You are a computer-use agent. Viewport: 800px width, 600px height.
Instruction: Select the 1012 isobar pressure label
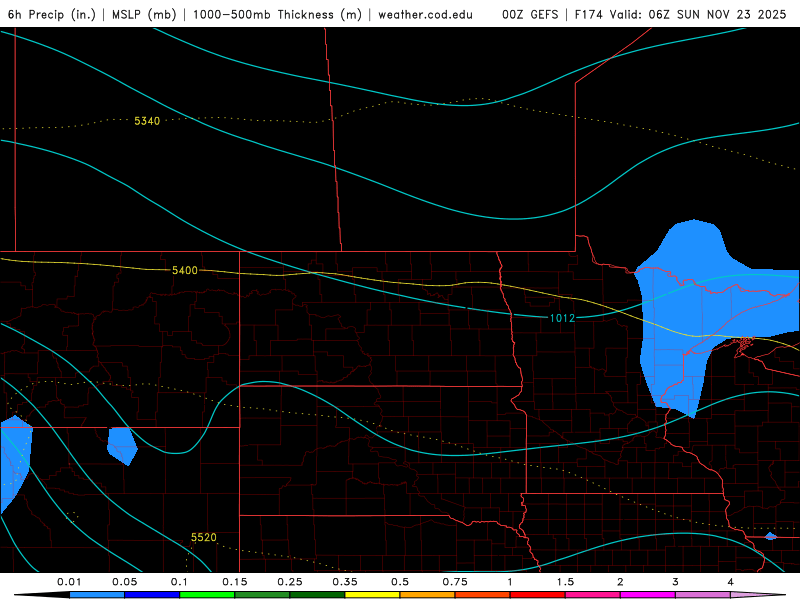[x=562, y=318]
